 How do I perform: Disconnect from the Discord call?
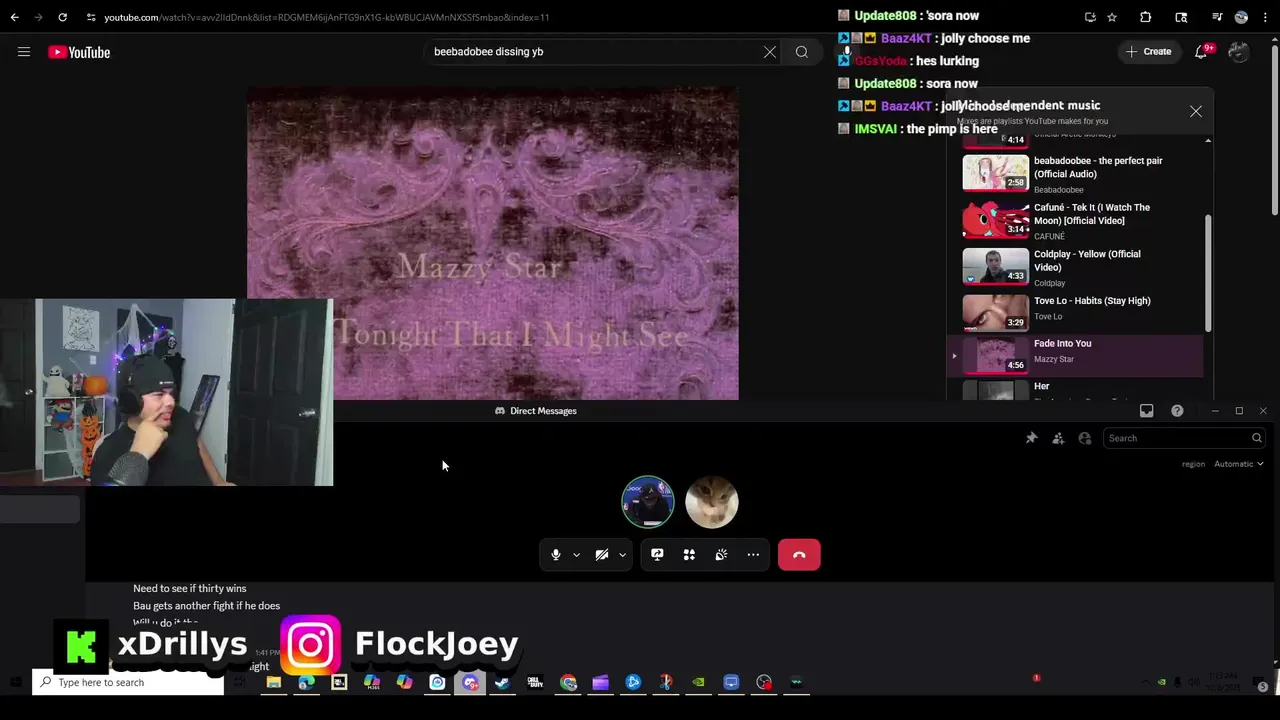pos(799,555)
